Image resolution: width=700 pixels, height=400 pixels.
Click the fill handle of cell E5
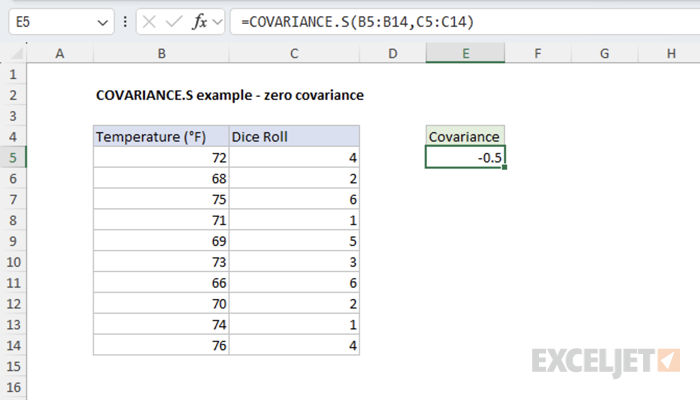(x=504, y=167)
